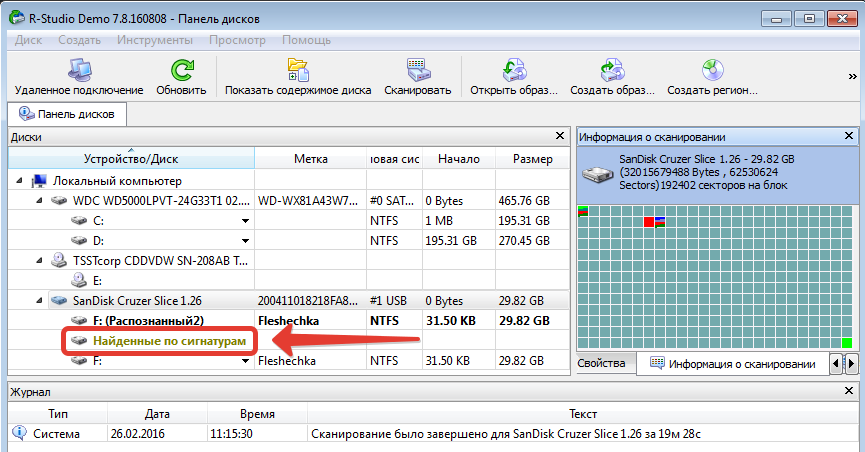The width and height of the screenshot is (865, 452).
Task: Sort by the Размер column header
Action: click(532, 159)
